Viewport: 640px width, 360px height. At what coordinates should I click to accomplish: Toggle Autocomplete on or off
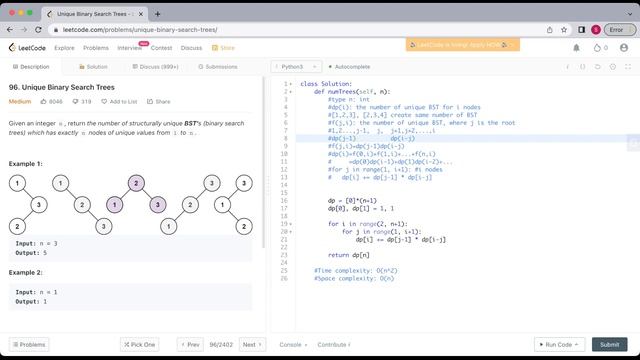click(349, 67)
